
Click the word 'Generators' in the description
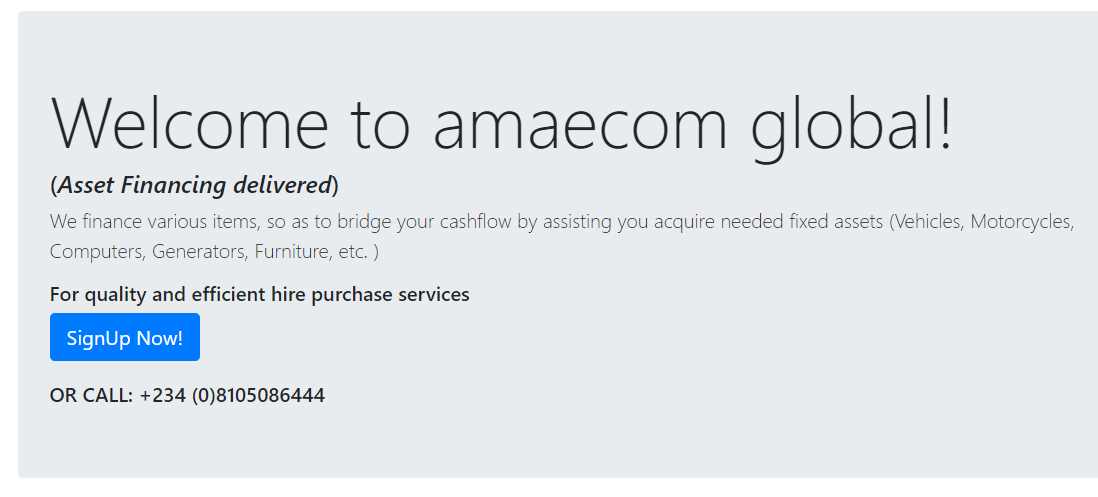click(x=198, y=252)
